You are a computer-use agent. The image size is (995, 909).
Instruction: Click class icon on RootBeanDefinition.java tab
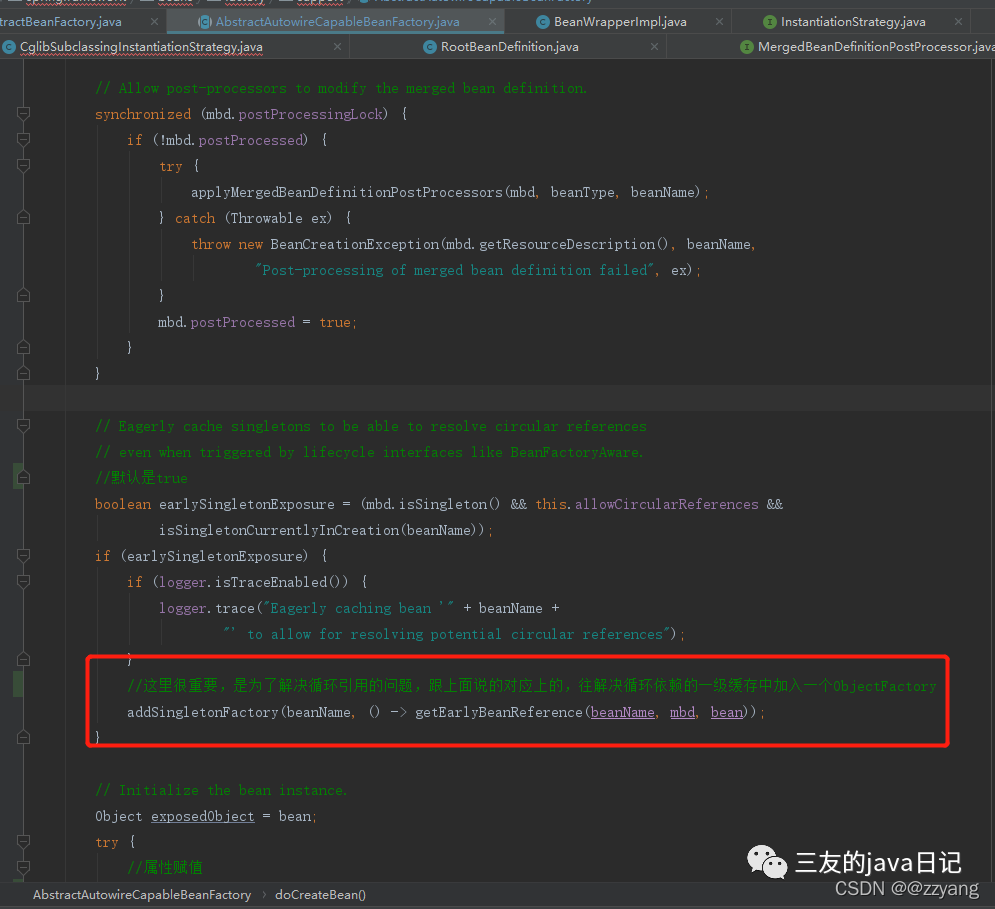[x=430, y=47]
